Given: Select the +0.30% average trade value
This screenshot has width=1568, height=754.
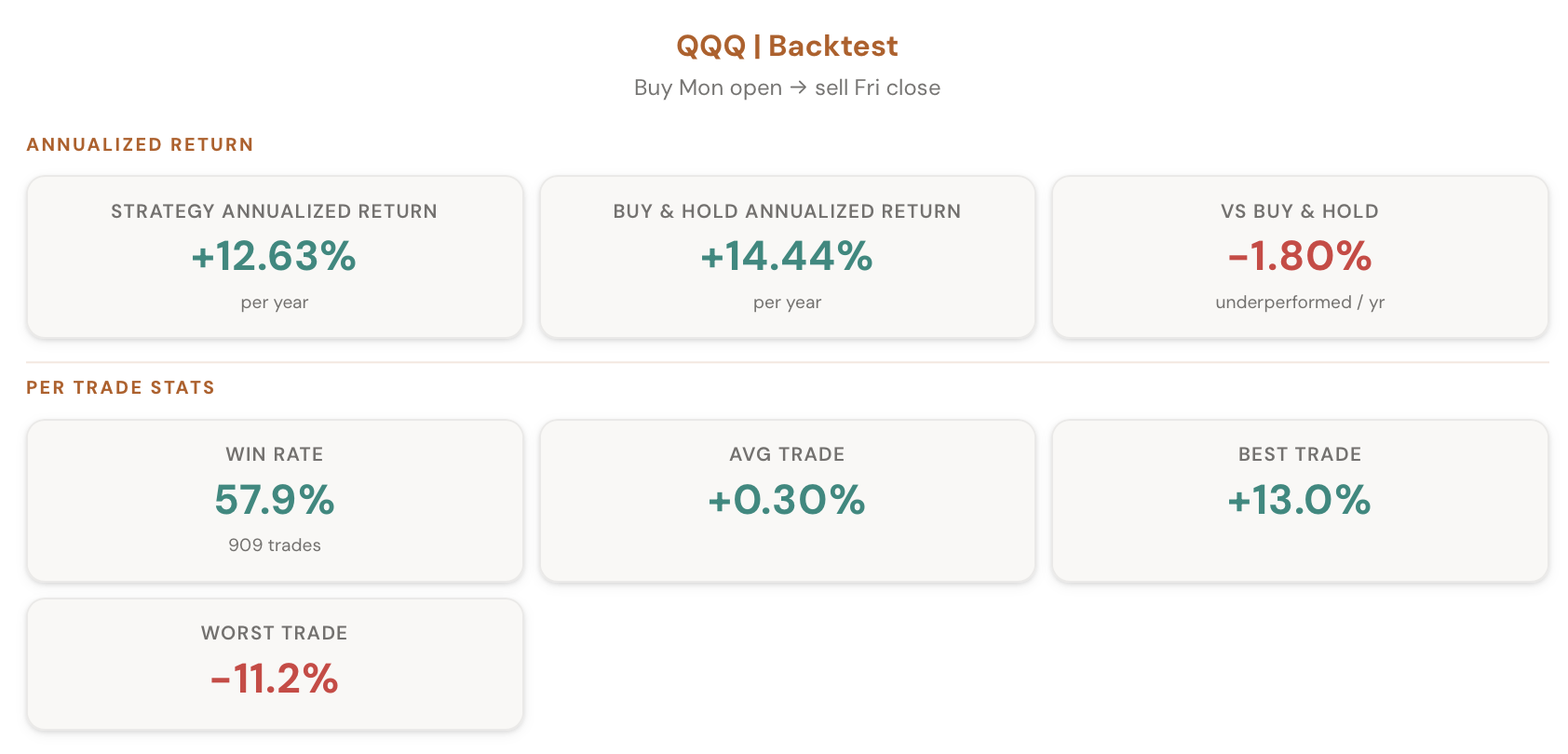Looking at the screenshot, I should 787,500.
